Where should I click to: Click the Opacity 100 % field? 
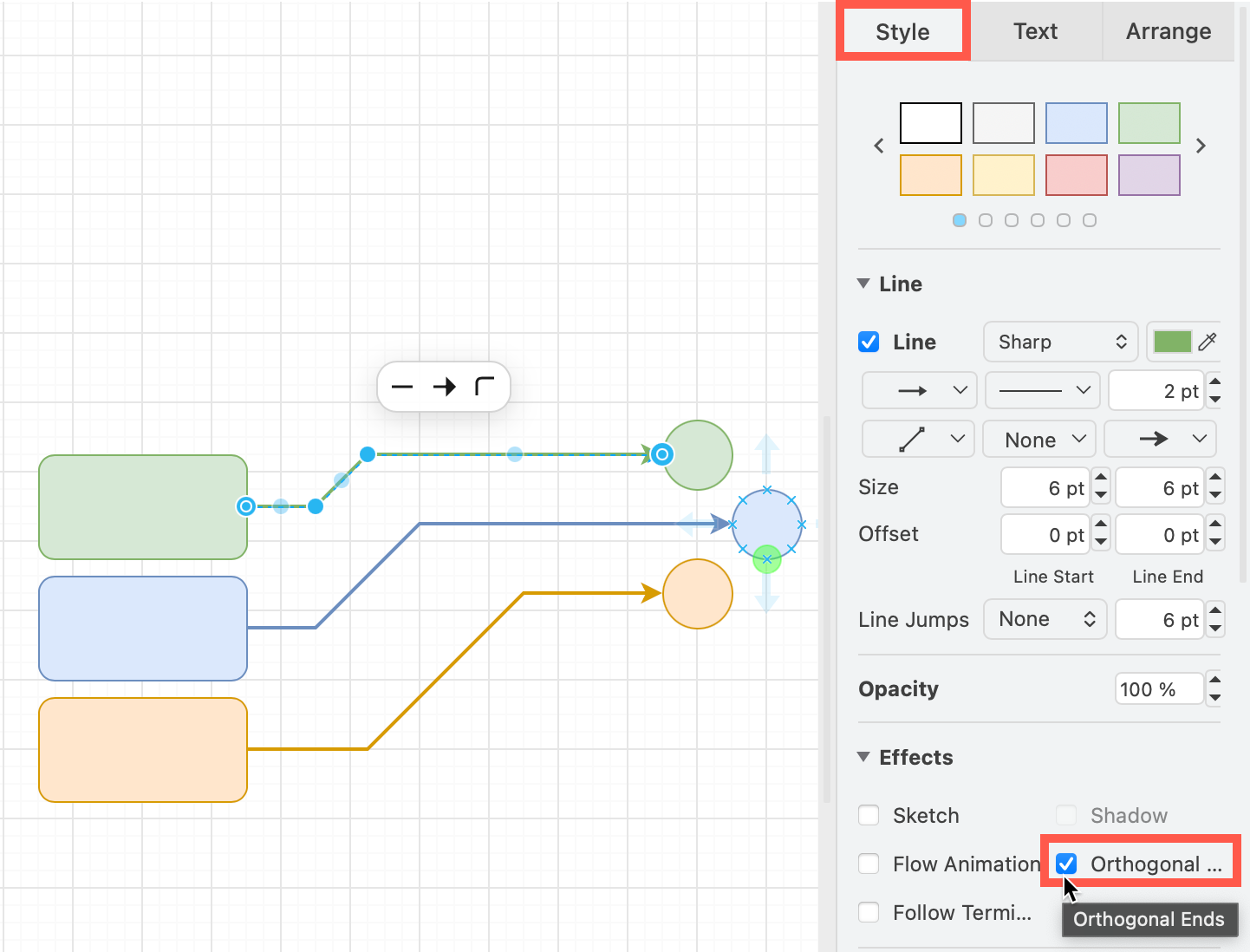1160,688
